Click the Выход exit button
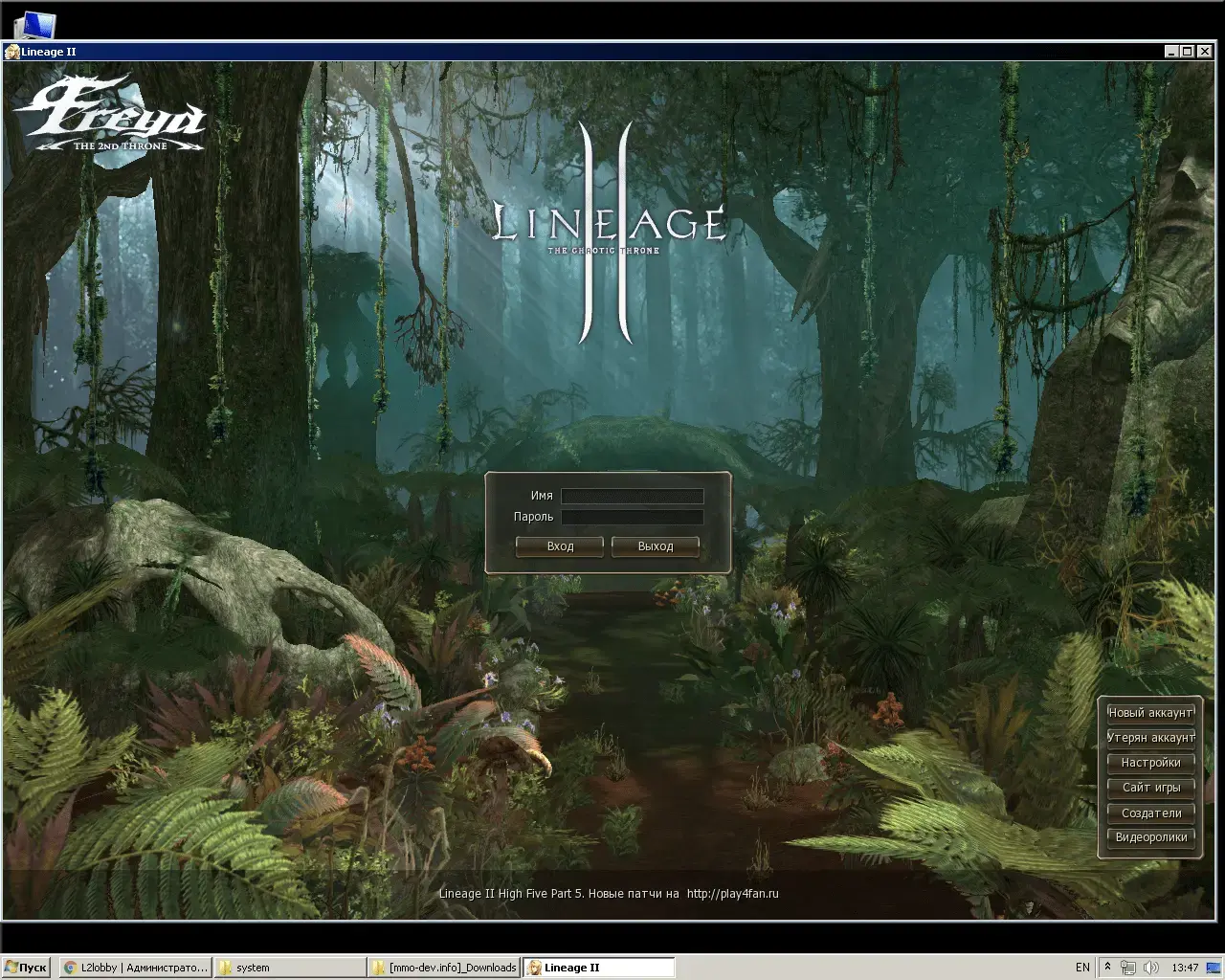The height and width of the screenshot is (980, 1225). (656, 546)
